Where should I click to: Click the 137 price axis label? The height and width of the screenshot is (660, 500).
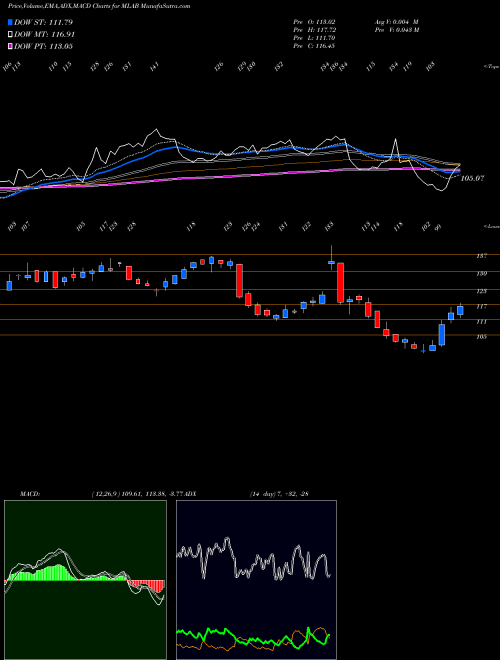click(x=481, y=255)
